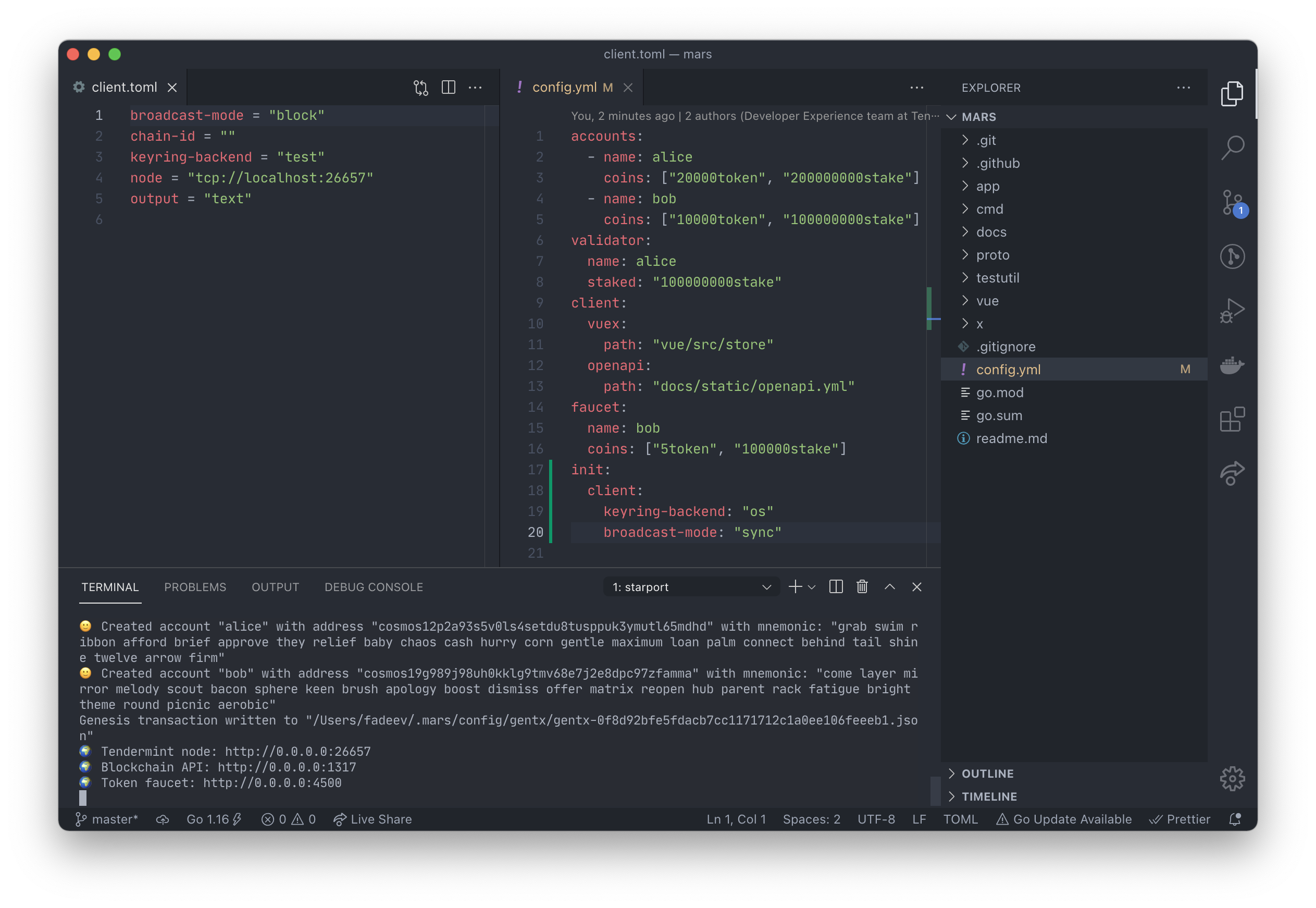Image resolution: width=1316 pixels, height=908 pixels.
Task: Click the terminal scrollbar thumb
Action: pos(935,790)
